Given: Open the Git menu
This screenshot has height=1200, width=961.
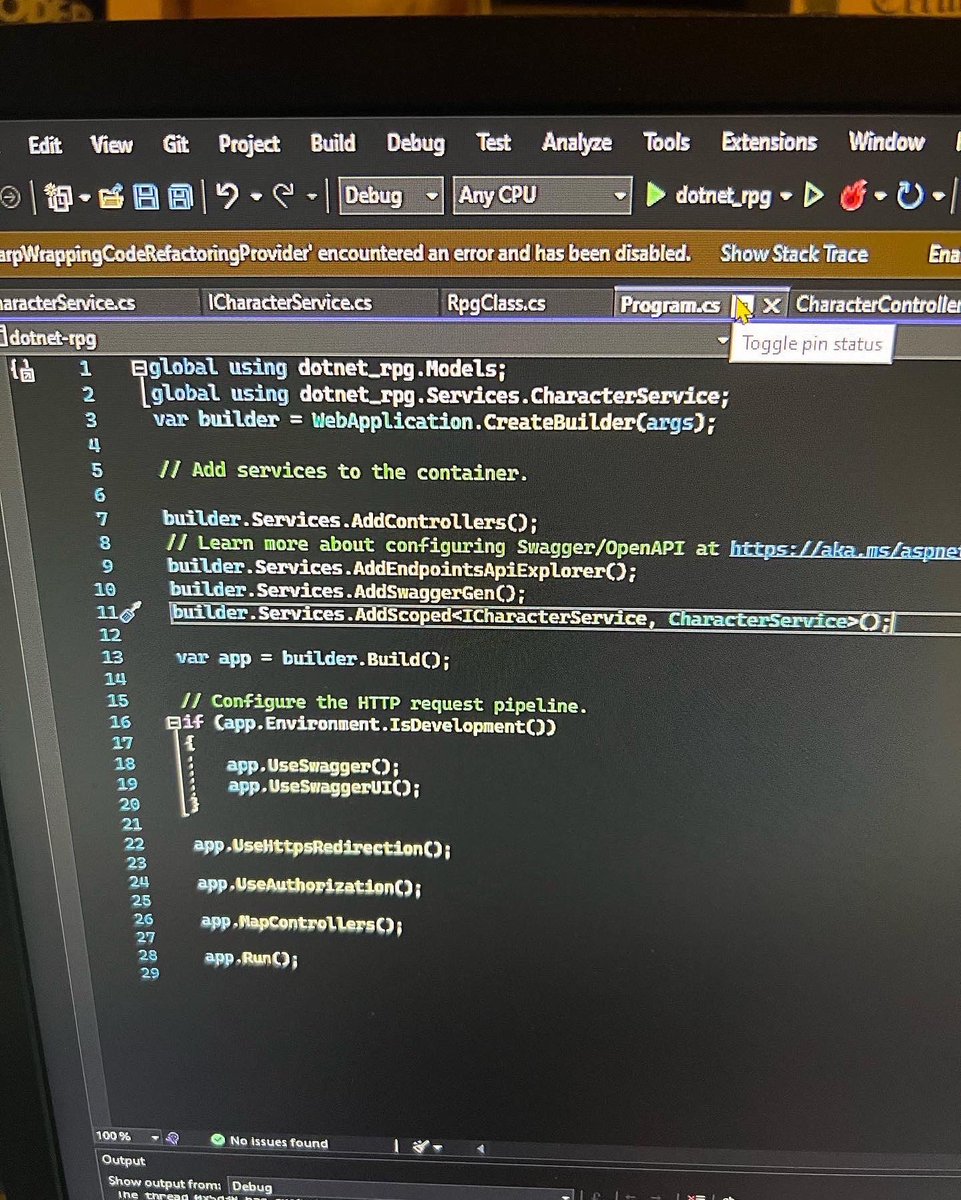Looking at the screenshot, I should pos(176,145).
